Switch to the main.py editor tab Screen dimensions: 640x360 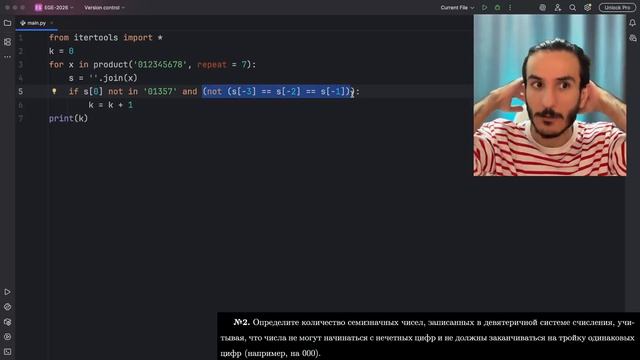tap(36, 23)
